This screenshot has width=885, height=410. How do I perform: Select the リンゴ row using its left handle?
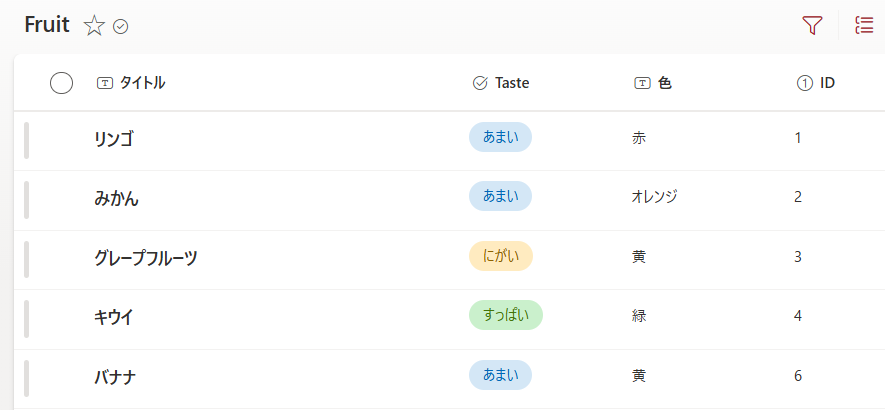pos(26,140)
